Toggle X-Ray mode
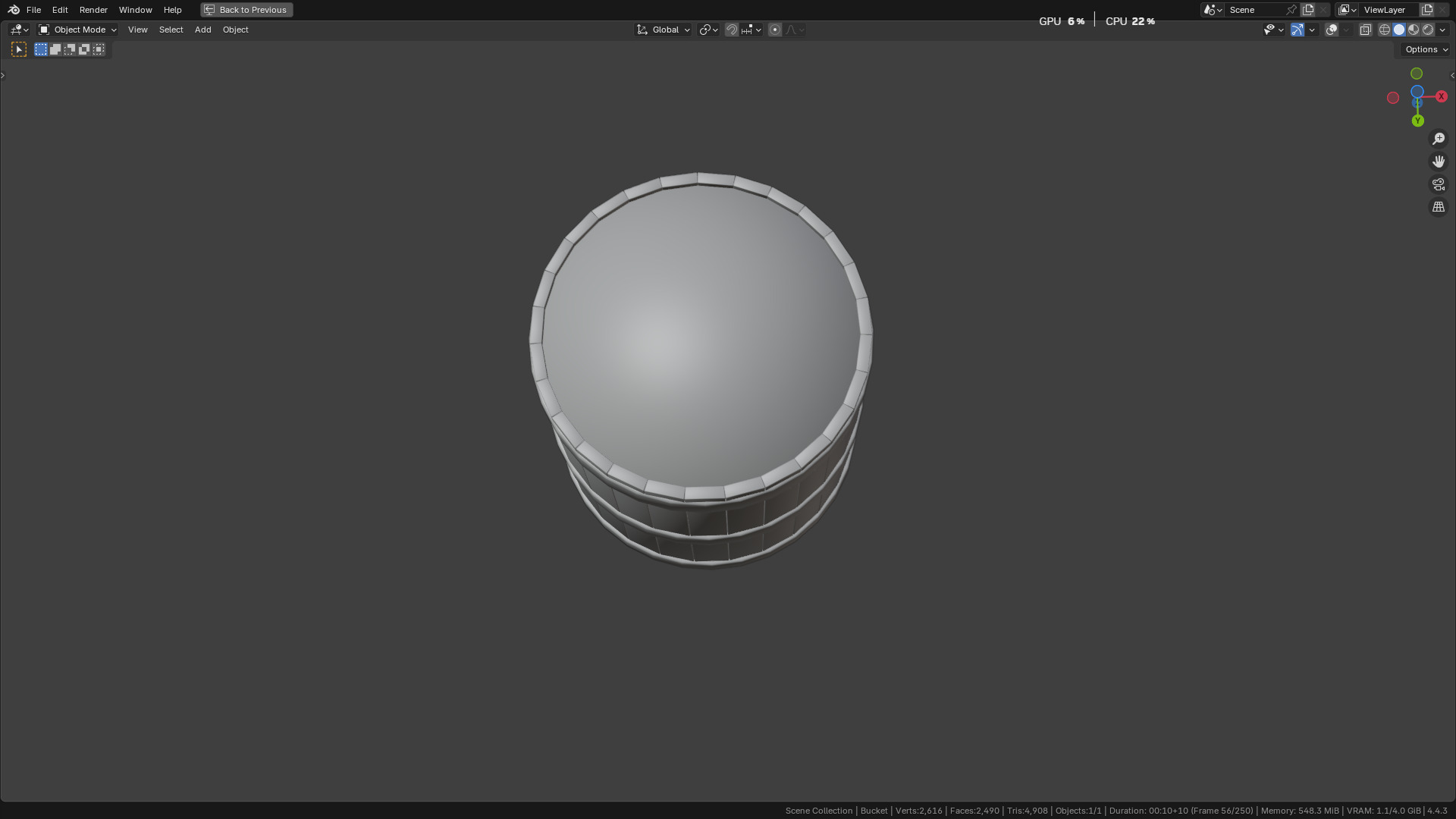Image resolution: width=1456 pixels, height=819 pixels. pos(1365,30)
